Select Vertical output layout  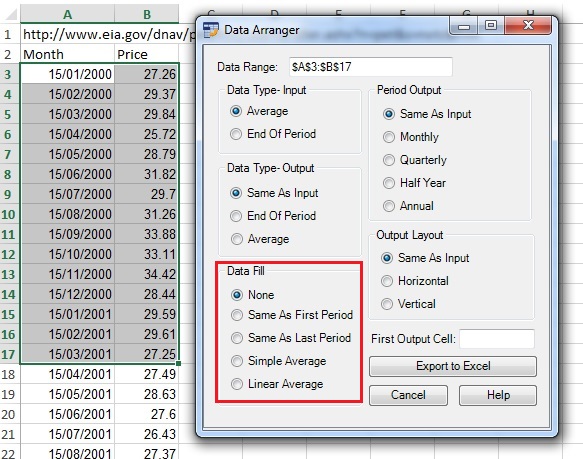[x=408, y=304]
